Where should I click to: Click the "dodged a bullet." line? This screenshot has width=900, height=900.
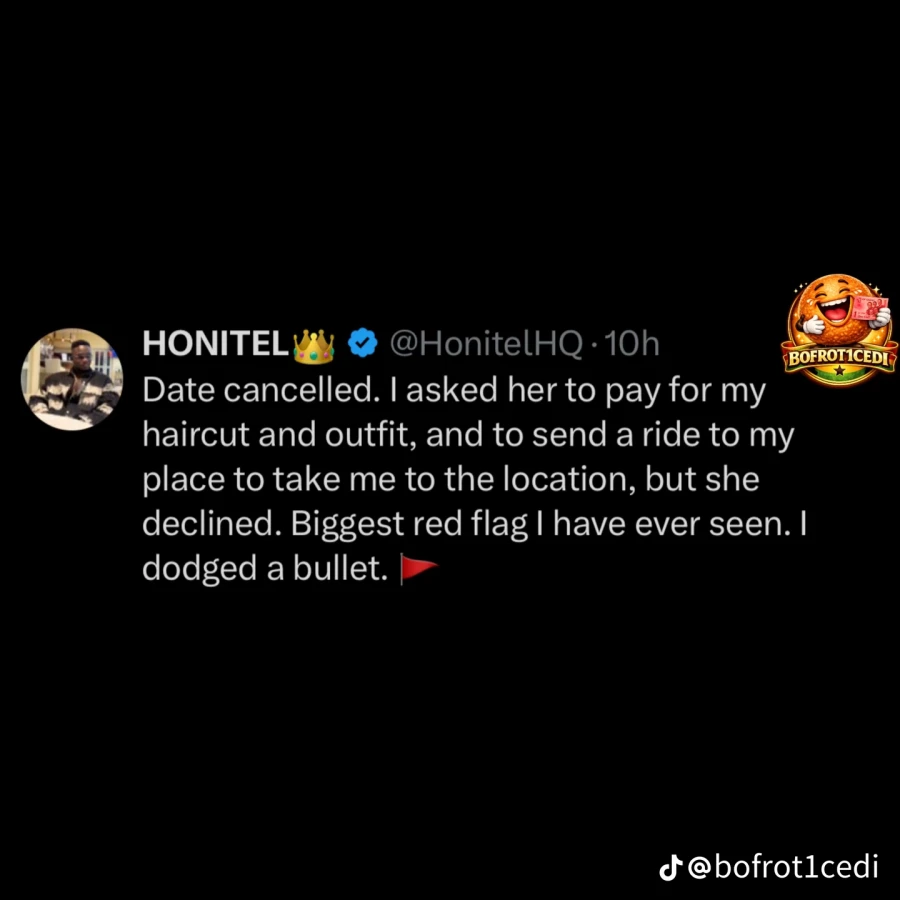265,569
